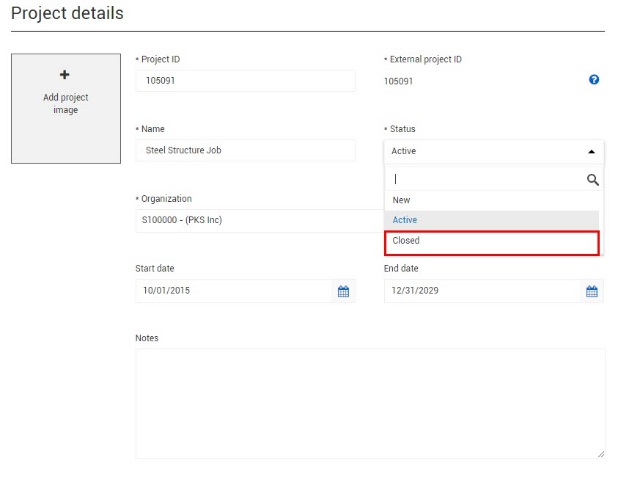Viewport: 640px width, 488px height.
Task: Click the Project details heading
Action: click(67, 13)
